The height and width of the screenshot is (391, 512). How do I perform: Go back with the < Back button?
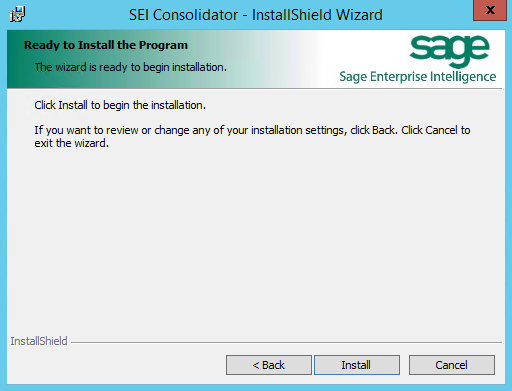[269, 365]
